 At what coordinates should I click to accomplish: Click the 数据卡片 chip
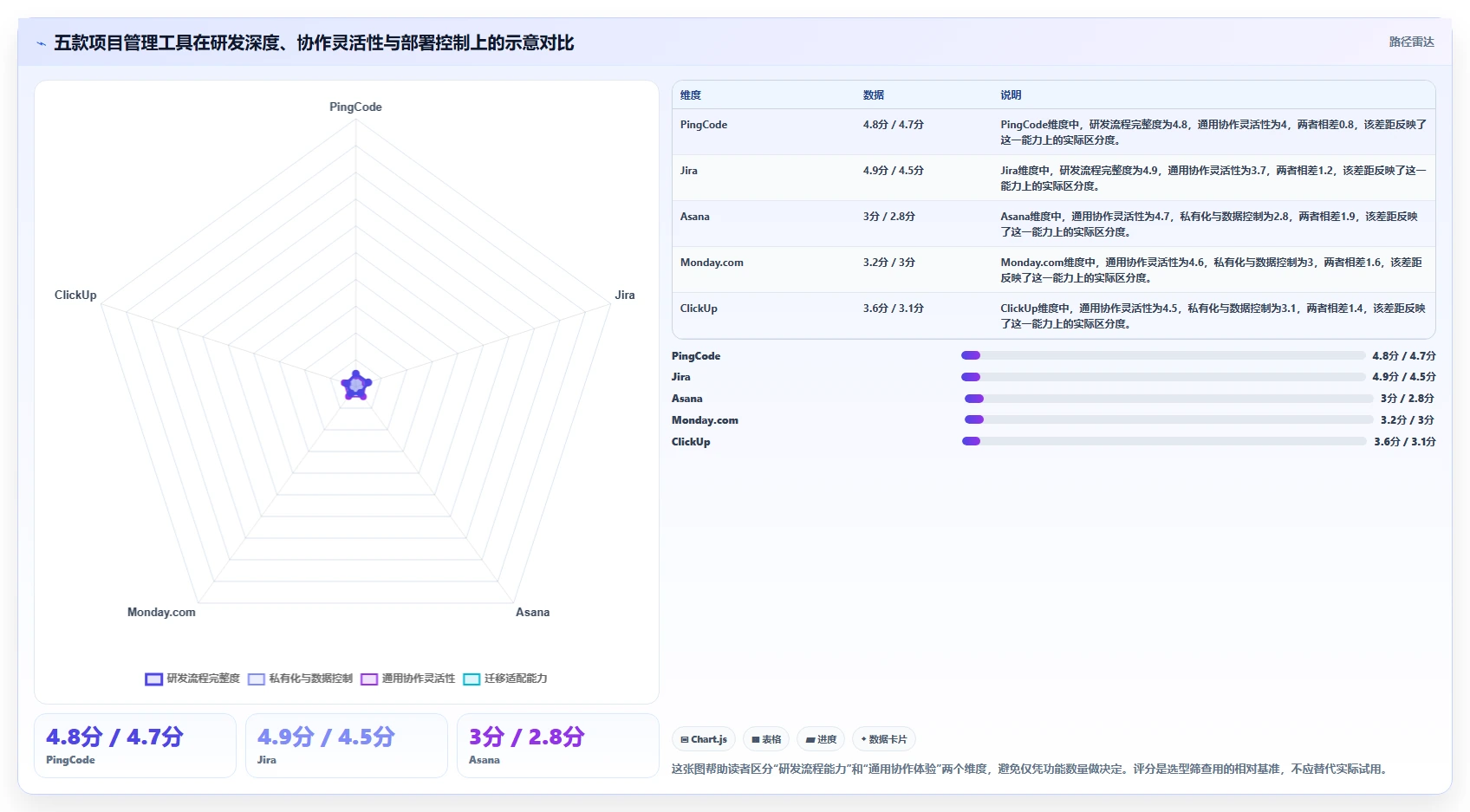coord(884,739)
